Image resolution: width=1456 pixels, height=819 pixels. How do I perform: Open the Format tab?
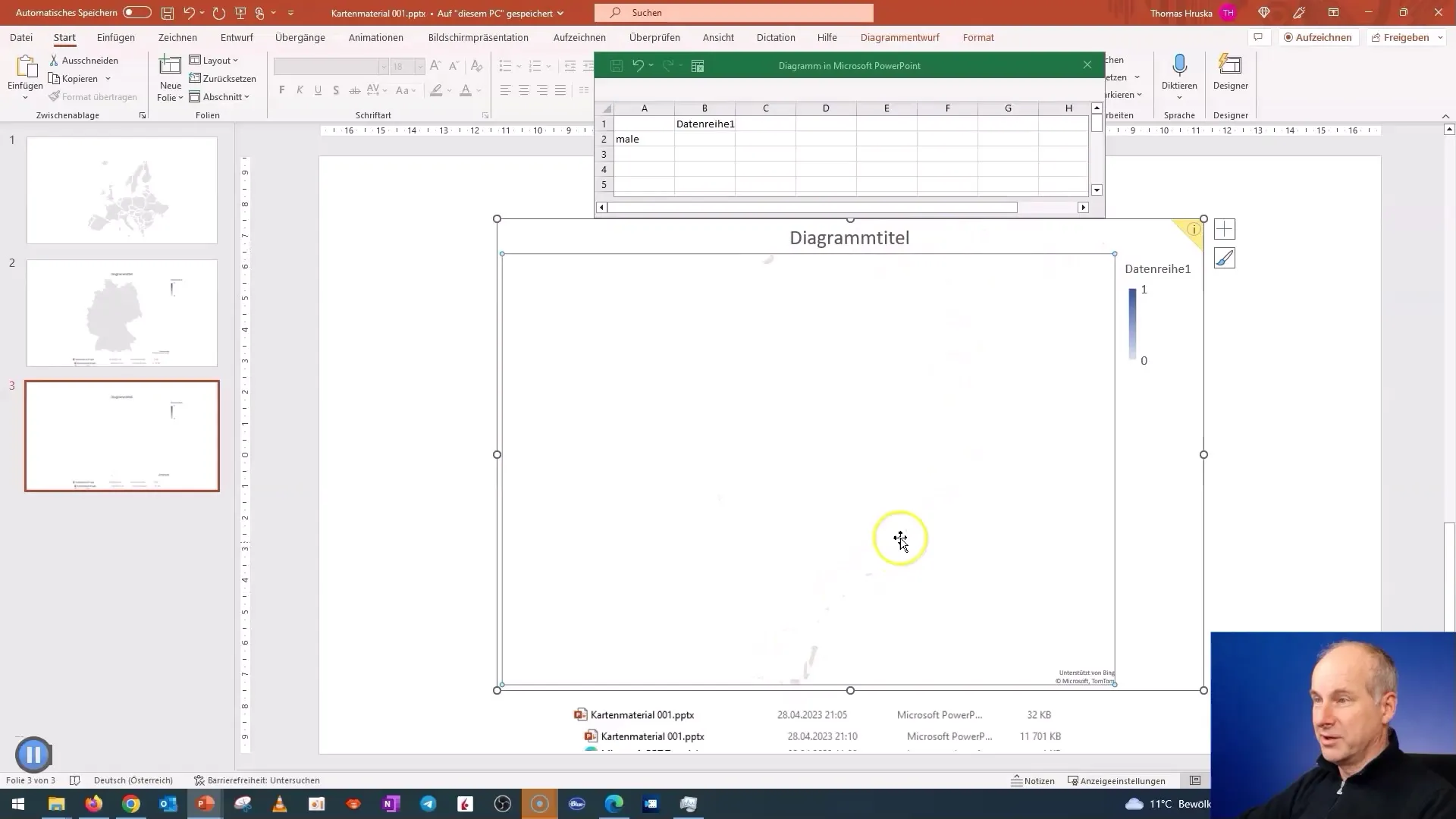[x=978, y=37]
